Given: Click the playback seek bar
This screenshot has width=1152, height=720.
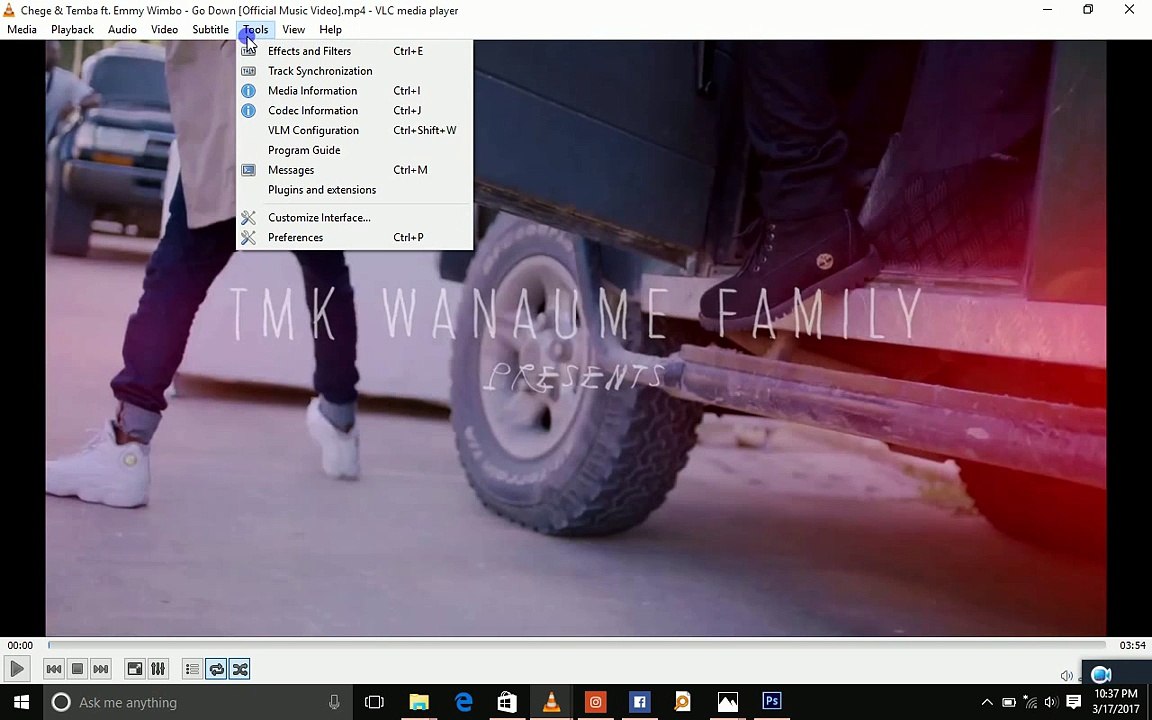Looking at the screenshot, I should tap(577, 645).
